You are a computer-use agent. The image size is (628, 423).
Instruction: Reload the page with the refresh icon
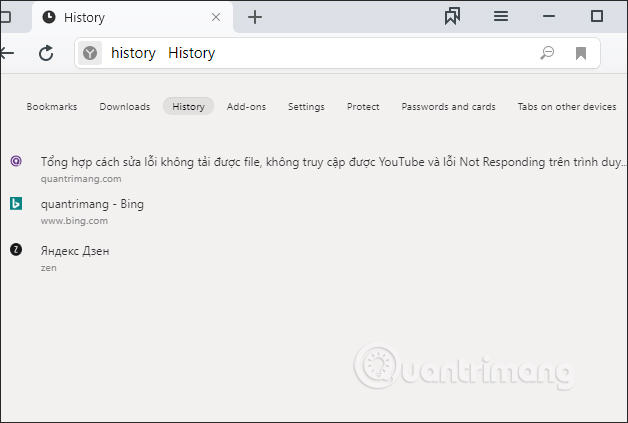point(46,53)
